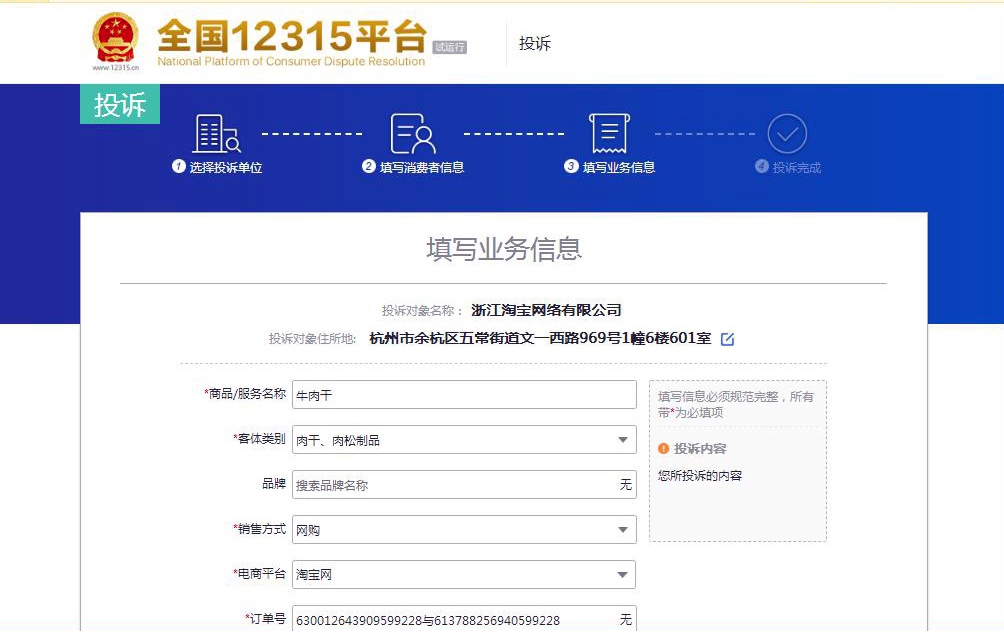Click the orange 投诉内容 alert icon
The image size is (1004, 634).
665,446
